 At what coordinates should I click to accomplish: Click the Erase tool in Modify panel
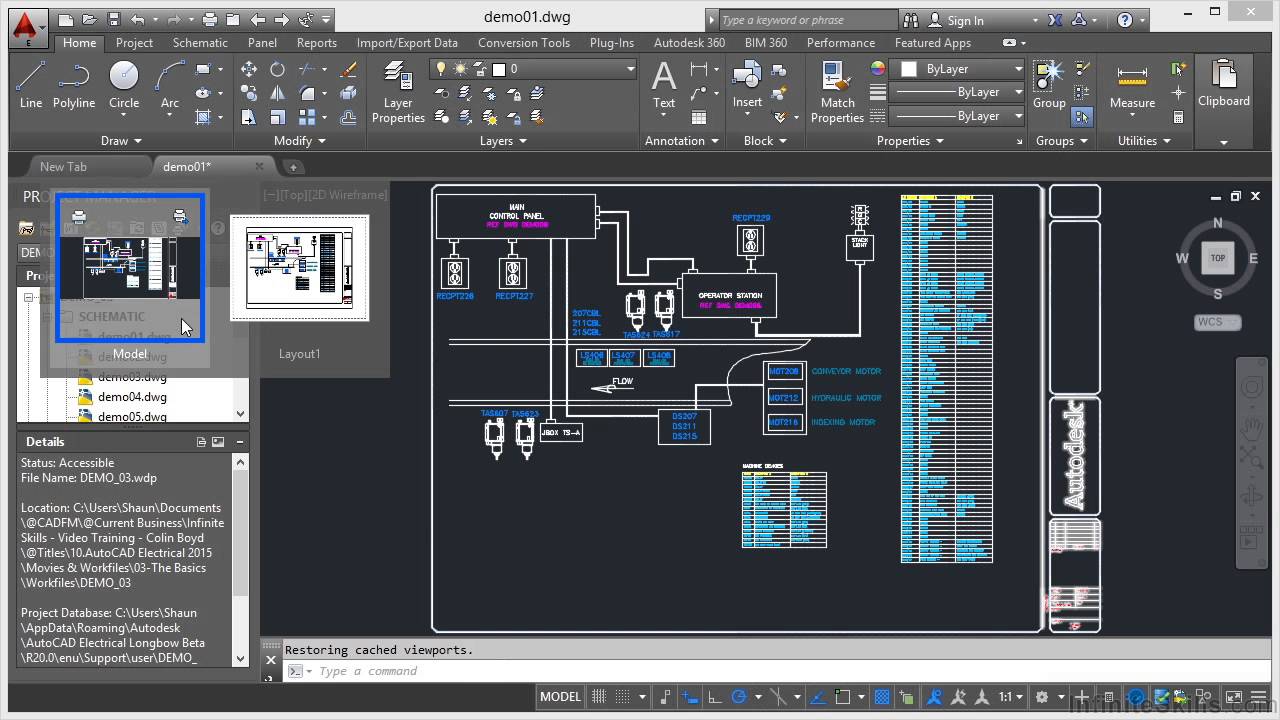(x=348, y=69)
